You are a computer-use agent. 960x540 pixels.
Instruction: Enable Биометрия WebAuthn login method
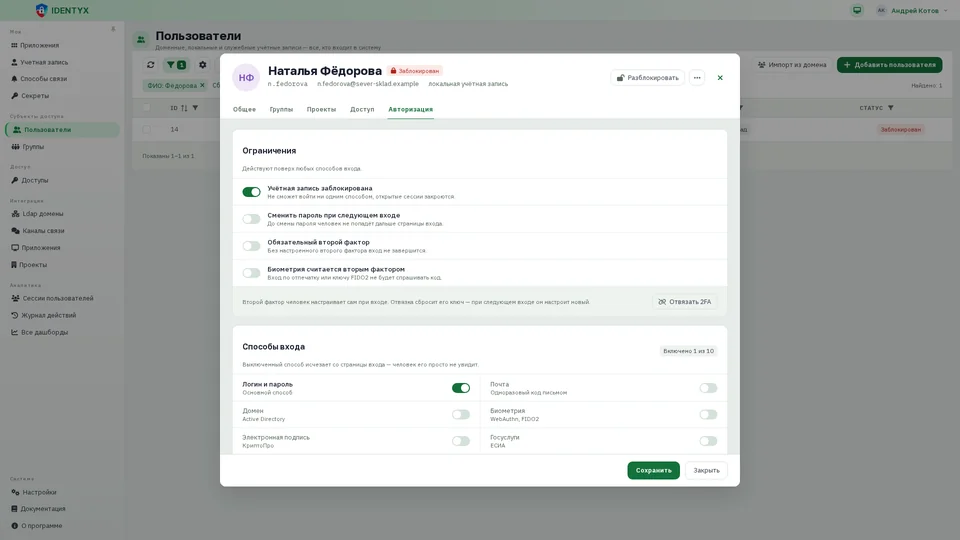(x=708, y=414)
